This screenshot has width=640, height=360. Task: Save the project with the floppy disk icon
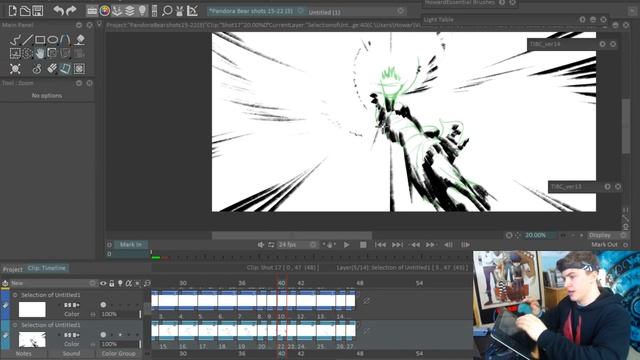click(x=38, y=11)
